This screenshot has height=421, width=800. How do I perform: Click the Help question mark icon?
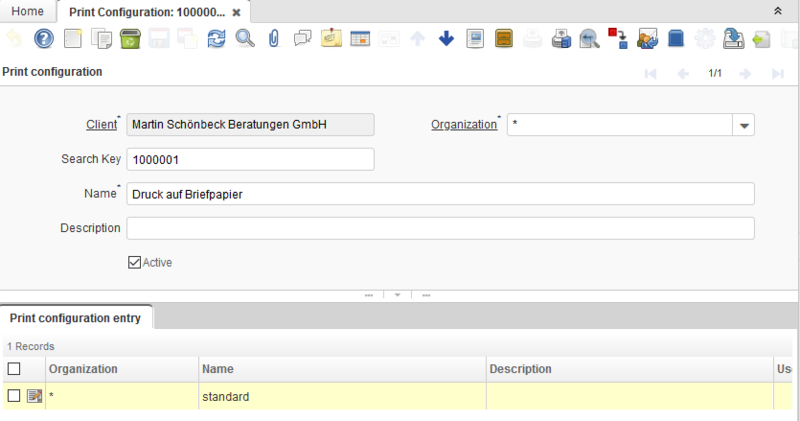coord(43,39)
